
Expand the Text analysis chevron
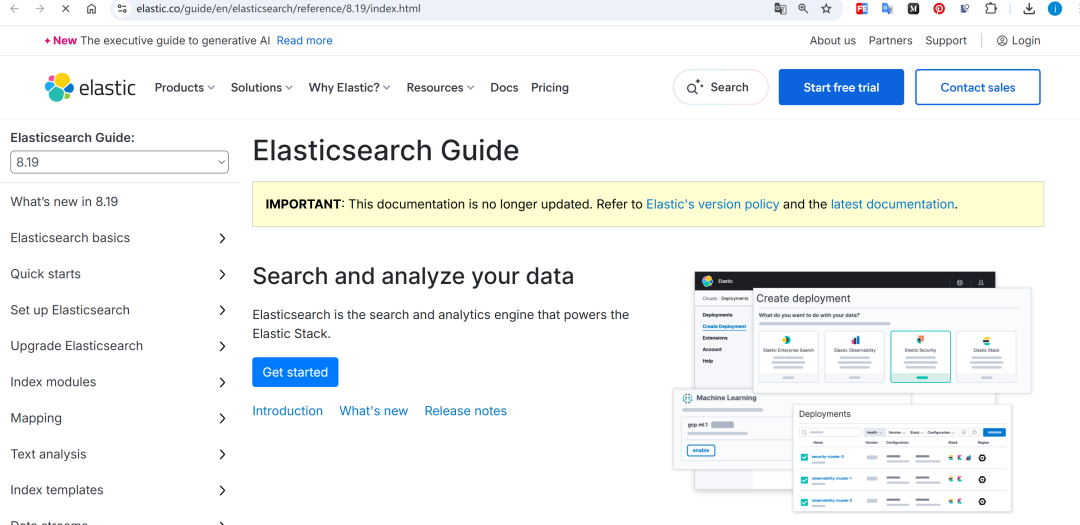pos(222,455)
